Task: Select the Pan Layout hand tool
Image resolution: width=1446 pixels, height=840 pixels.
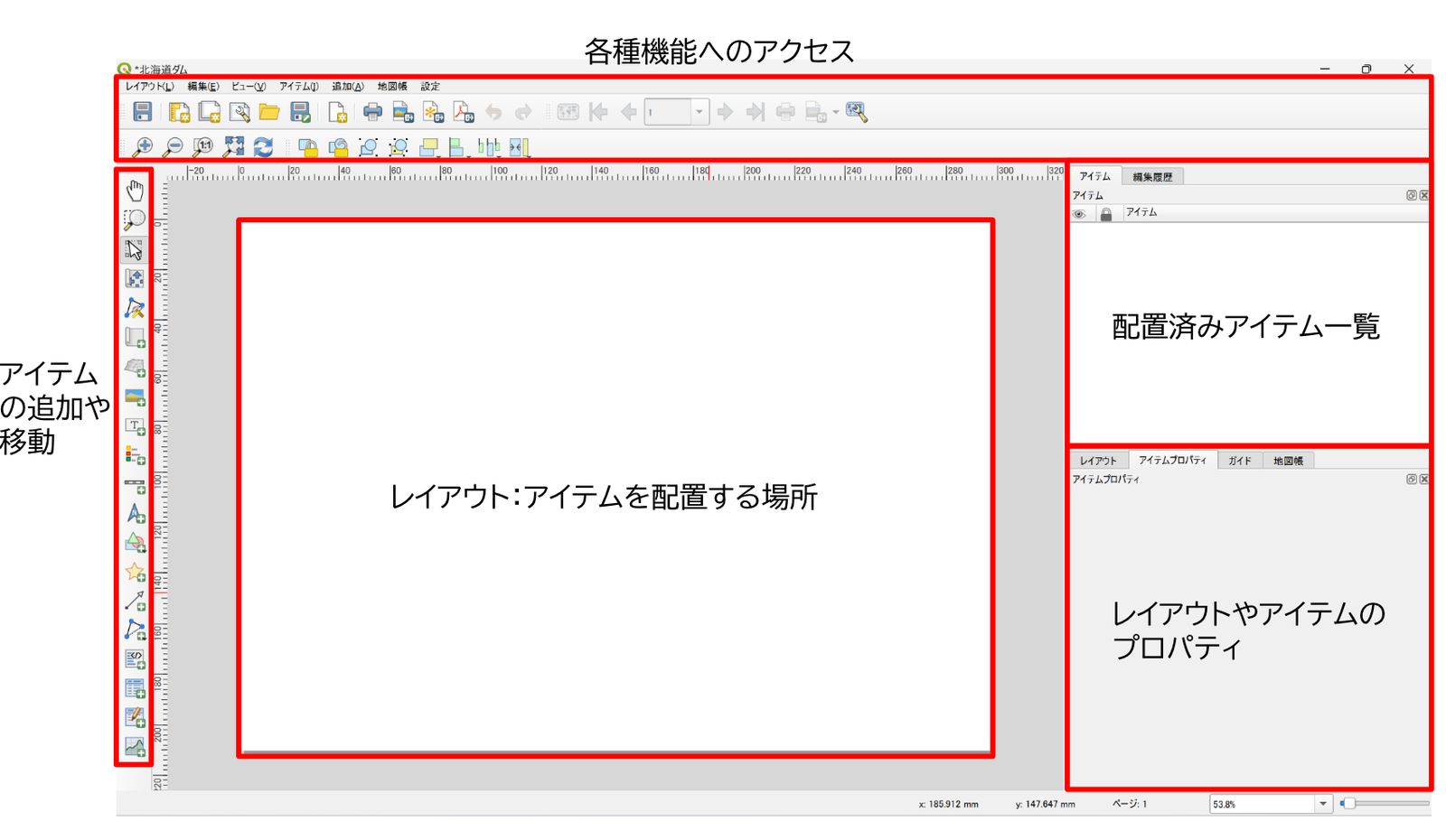Action: [x=135, y=191]
